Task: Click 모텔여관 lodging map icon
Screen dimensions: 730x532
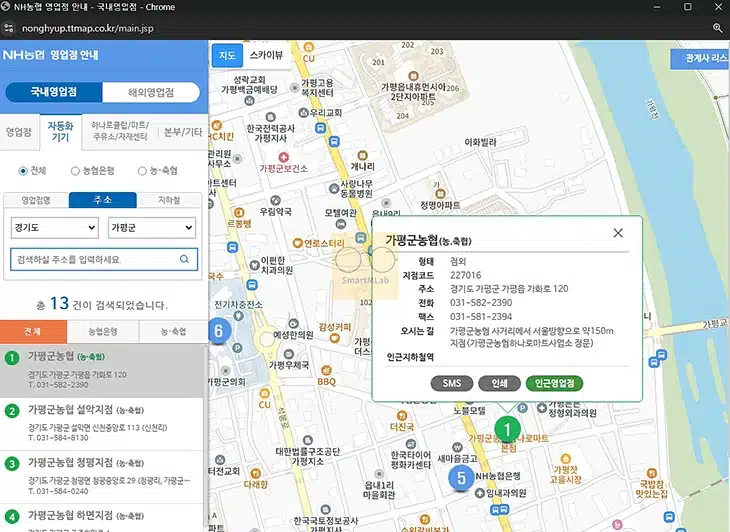Action: click(x=341, y=224)
